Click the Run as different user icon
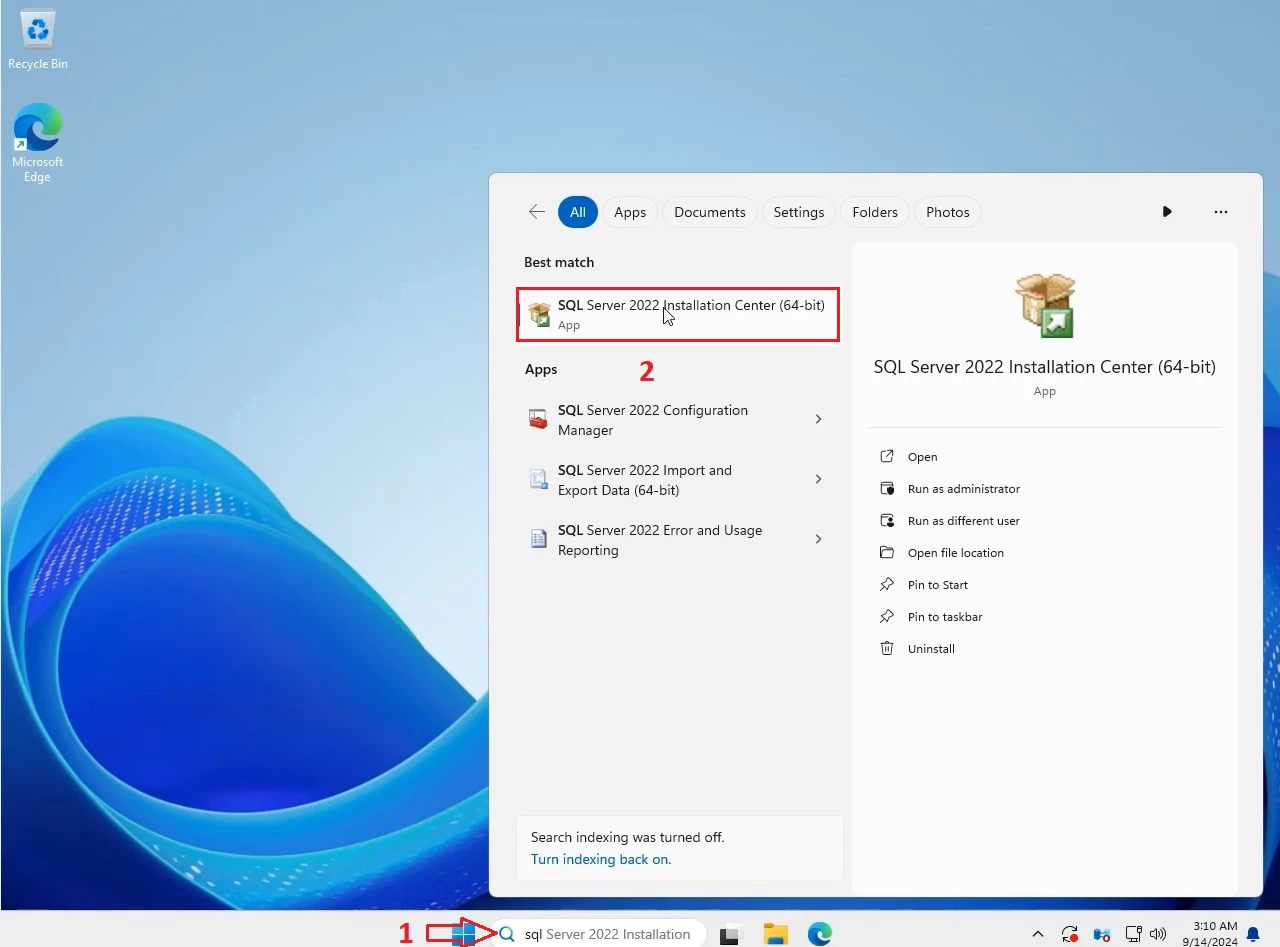Viewport: 1280px width, 947px height. (x=886, y=520)
